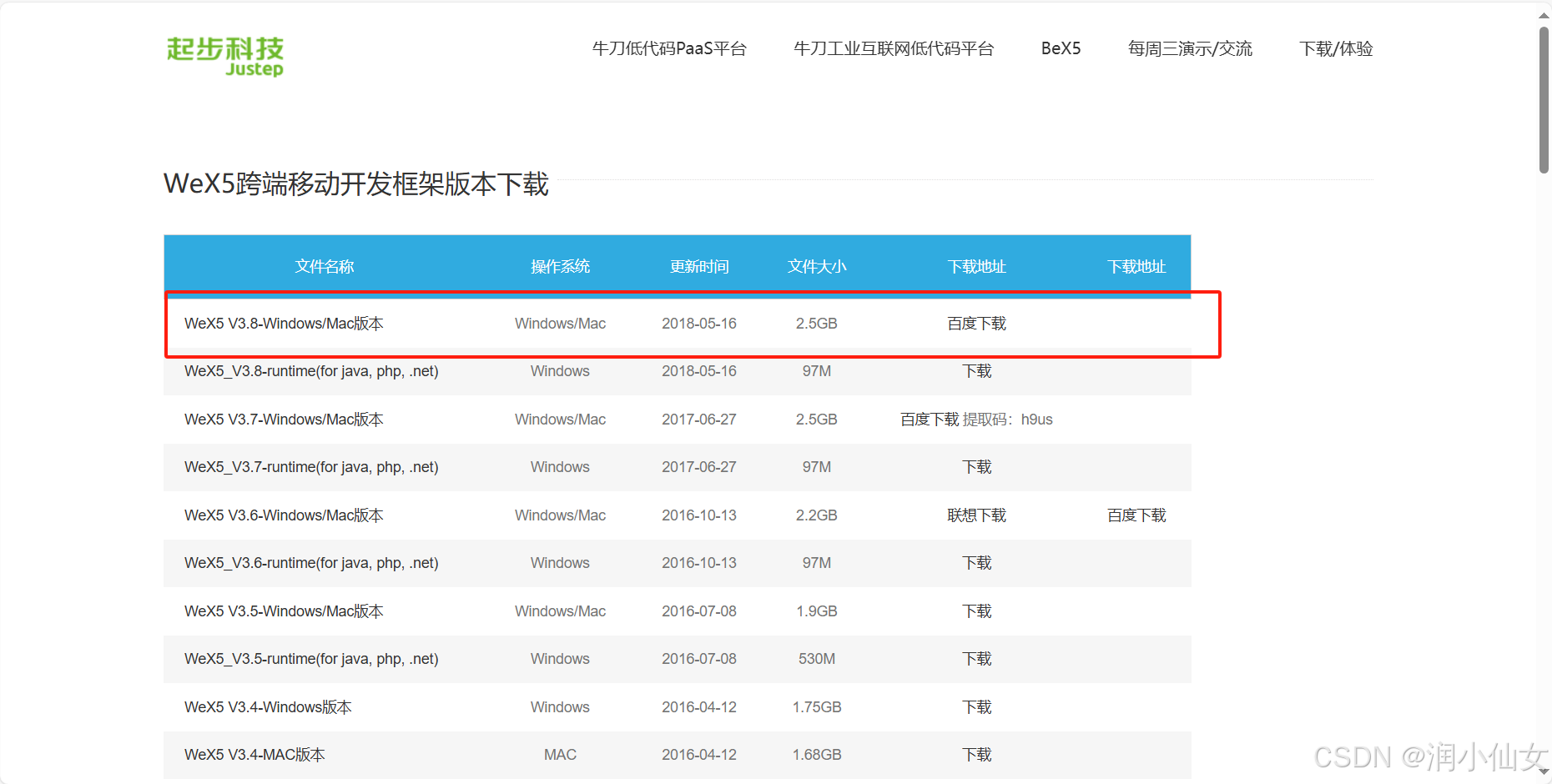Click the 530M file size cell

(x=817, y=659)
